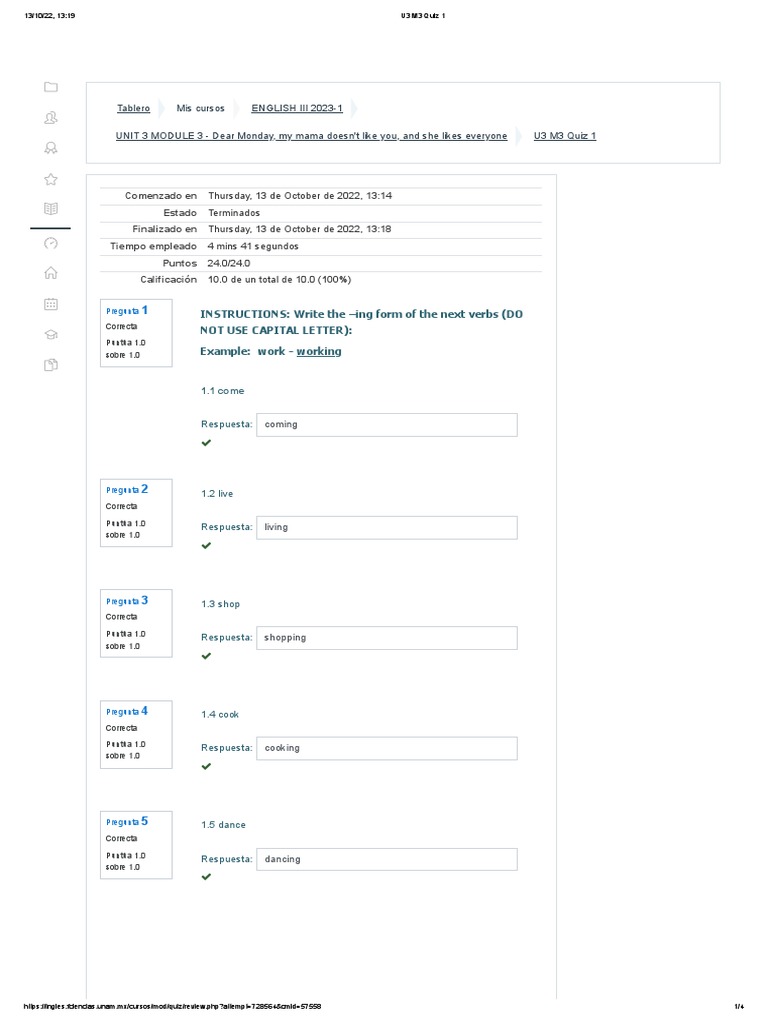
Task: Click the answer field containing 'dancing'
Action: click(386, 859)
